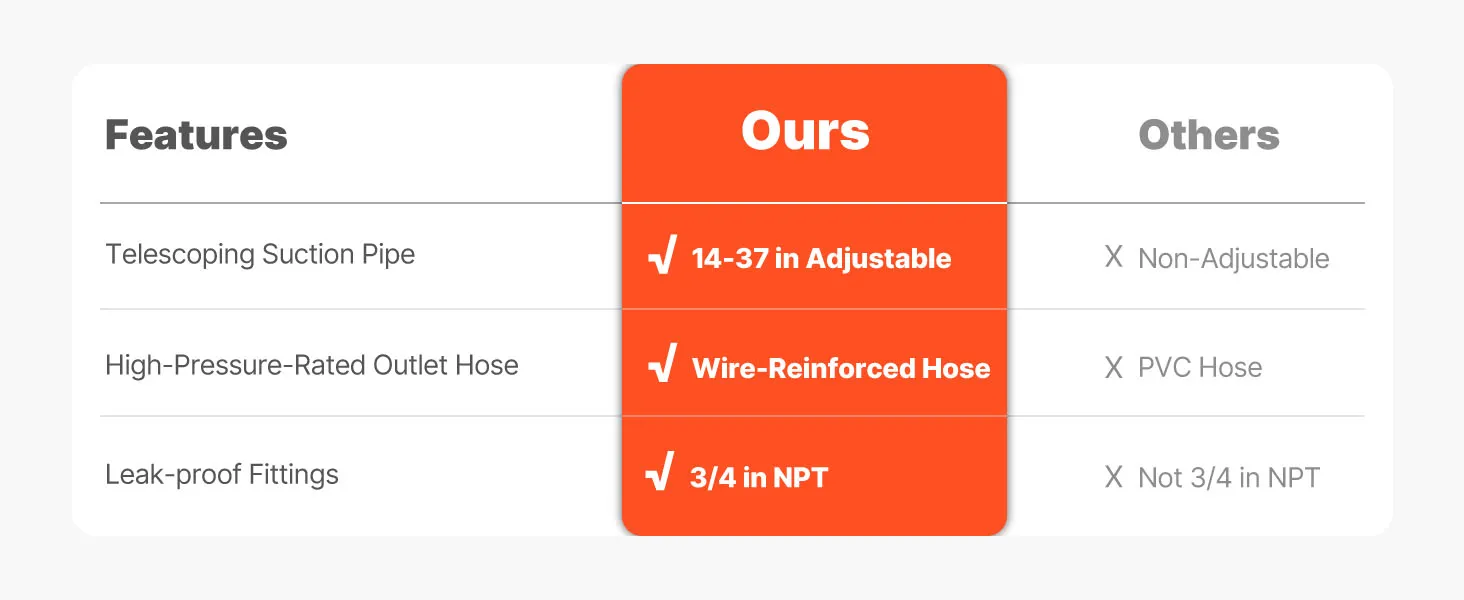Select the Ours column header
1464x600 pixels.
[x=805, y=131]
